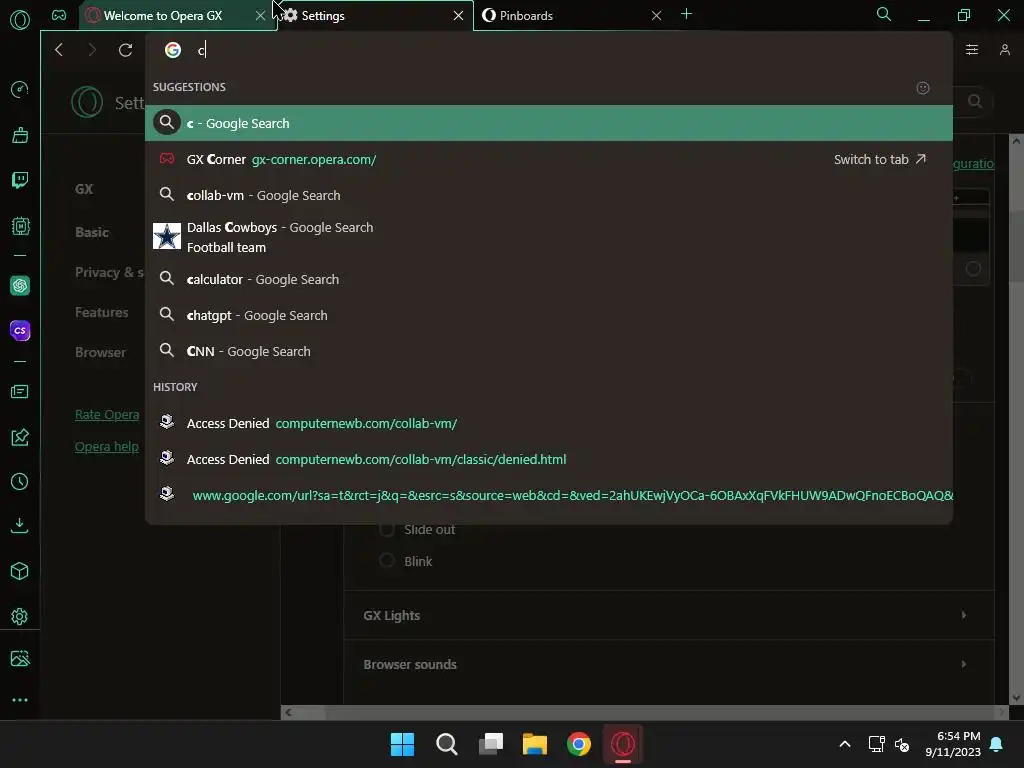Open the news panel icon in sidebar
Image resolution: width=1024 pixels, height=768 pixels.
(x=20, y=391)
